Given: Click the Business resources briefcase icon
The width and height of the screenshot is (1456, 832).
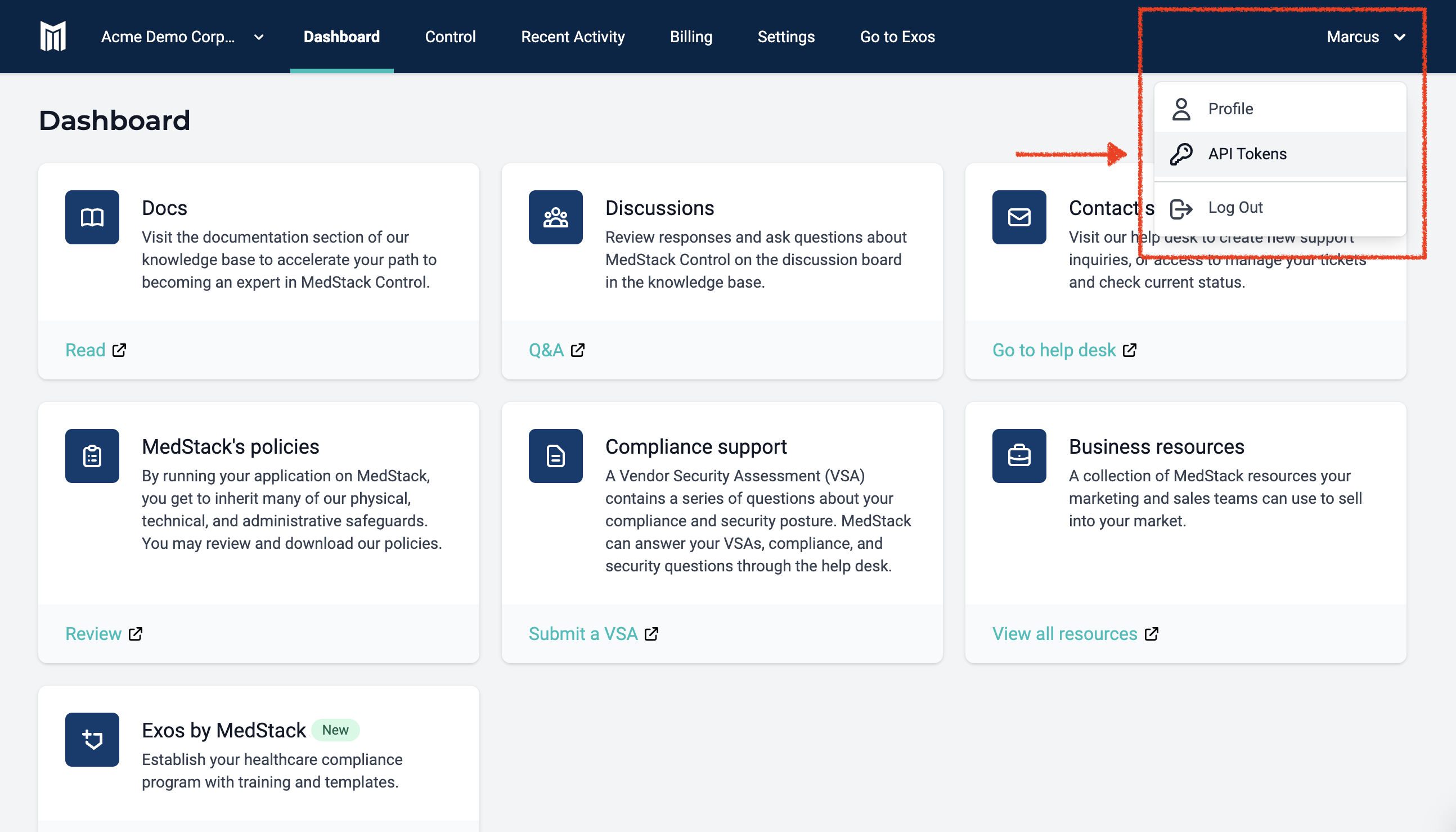Looking at the screenshot, I should [1019, 456].
